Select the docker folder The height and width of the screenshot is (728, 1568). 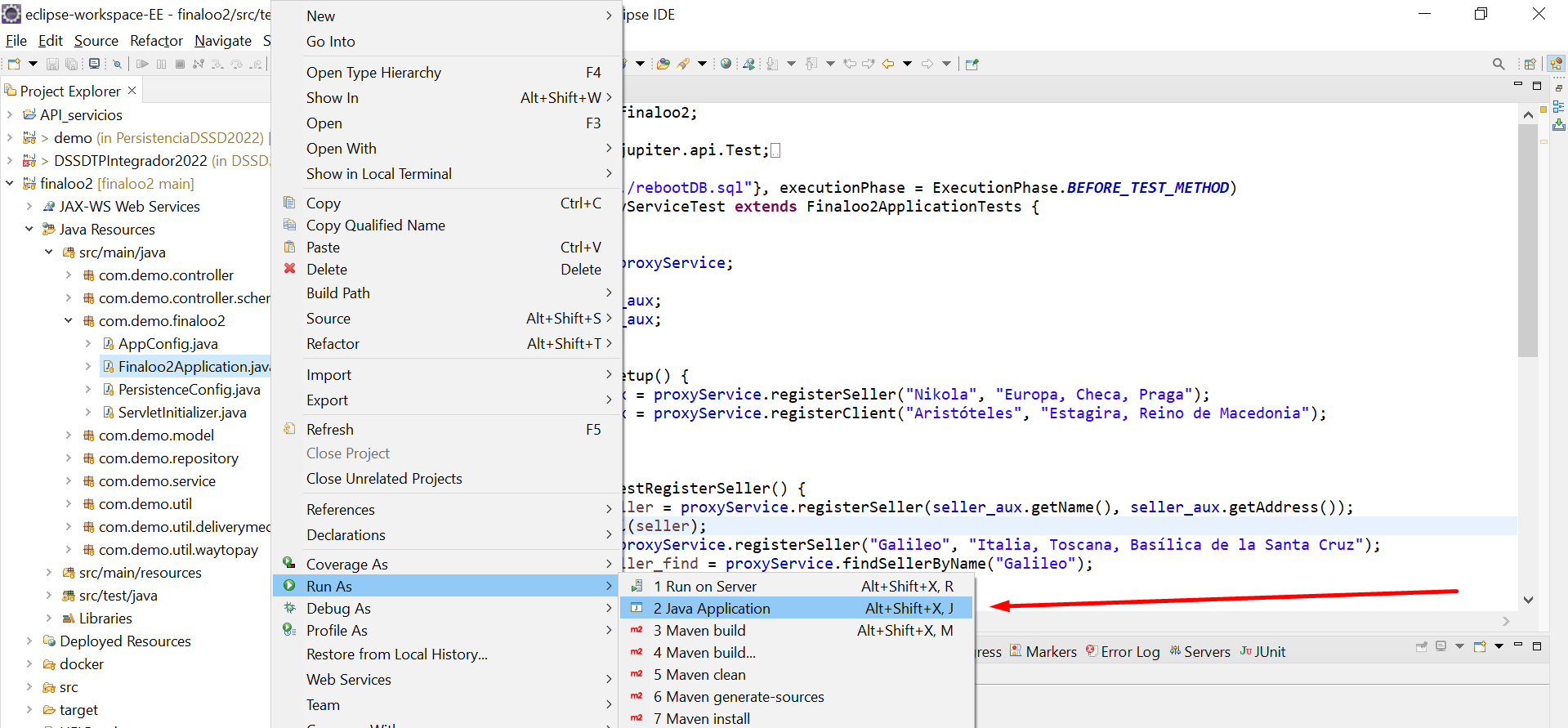(82, 664)
